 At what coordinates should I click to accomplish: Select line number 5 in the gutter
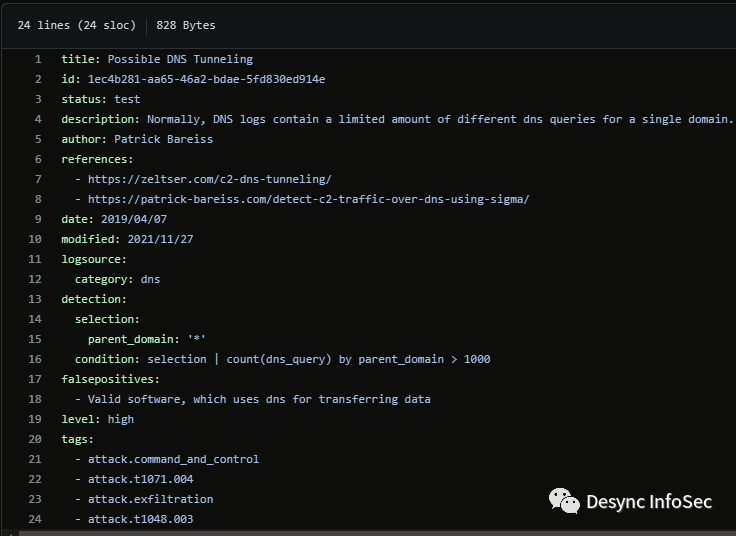(38, 139)
